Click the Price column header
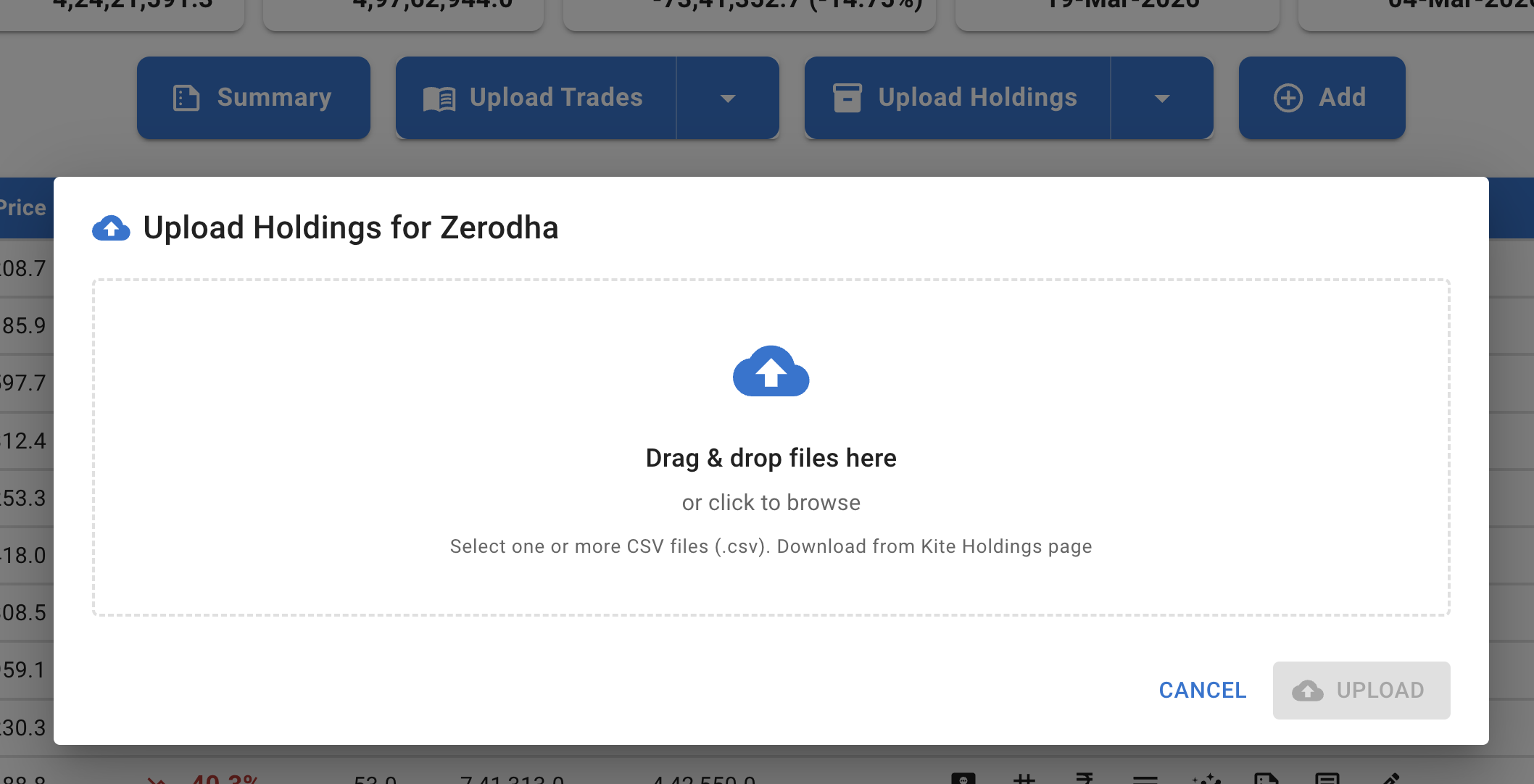Screen dimensions: 1534x784 (23, 208)
